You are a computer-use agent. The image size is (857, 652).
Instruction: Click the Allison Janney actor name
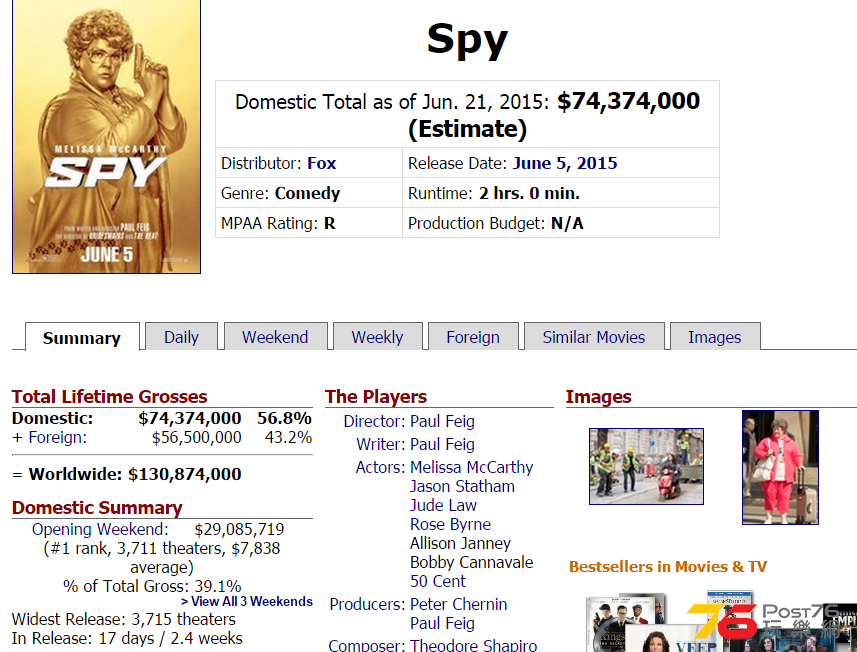461,543
